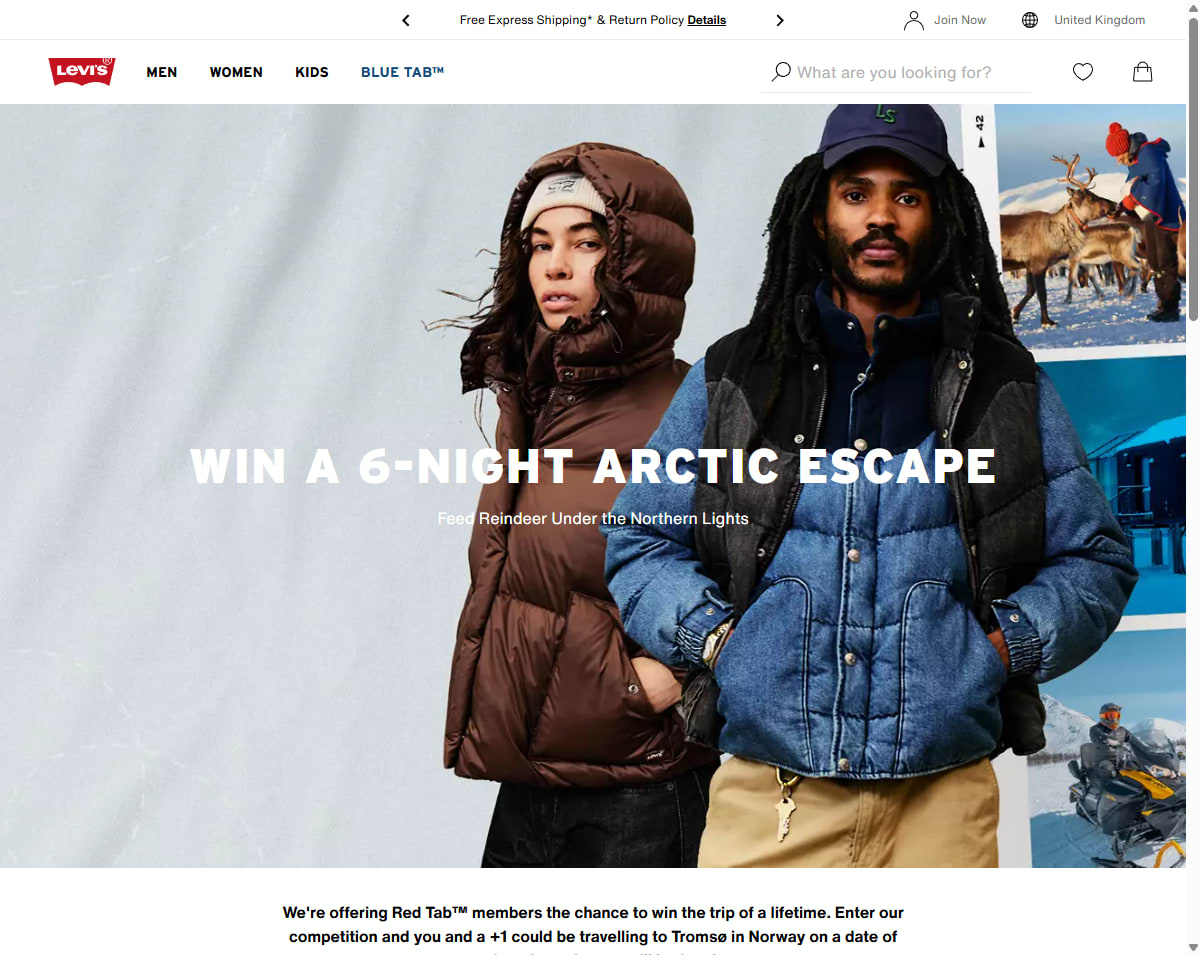Show next promo banner message

[780, 20]
